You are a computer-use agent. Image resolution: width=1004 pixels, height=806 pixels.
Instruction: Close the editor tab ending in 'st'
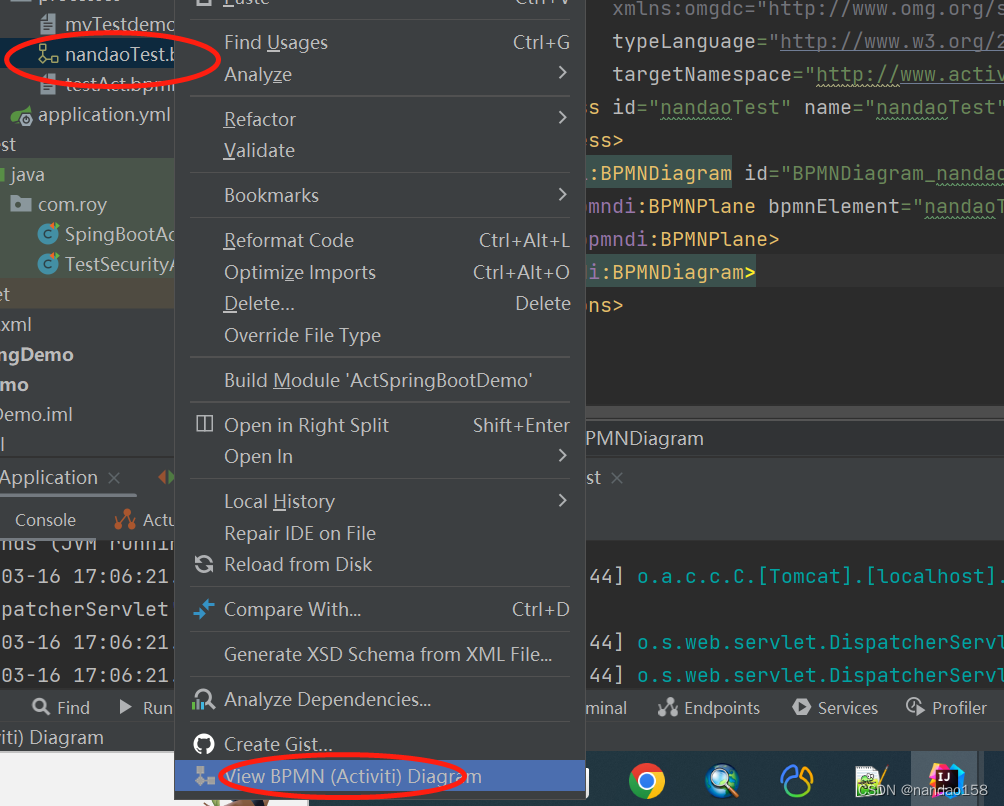(617, 478)
